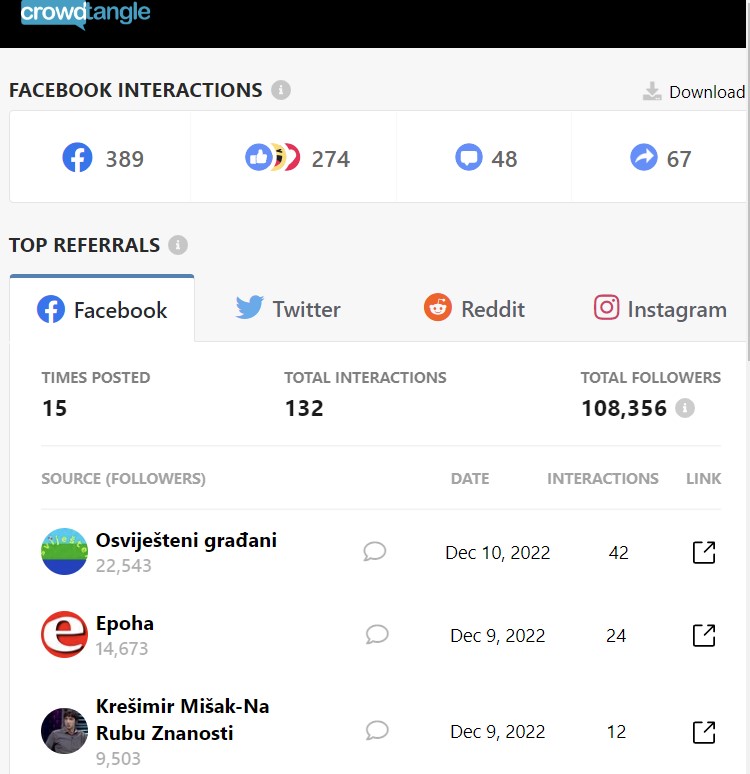Open info icon next to Top Referrals
Screen dimensions: 750x774
pyautogui.click(x=178, y=245)
